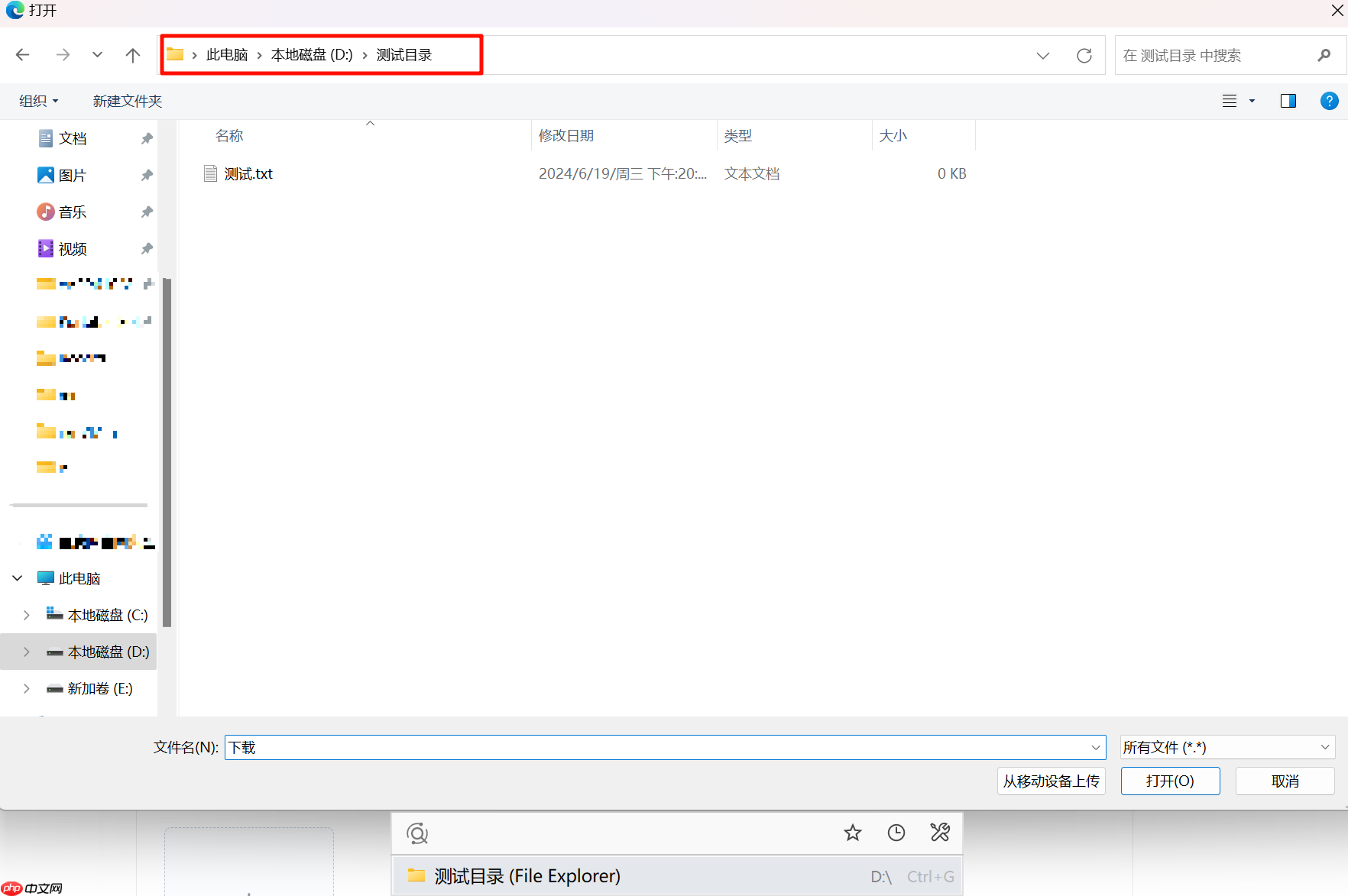Click the search magnifier icon
Image resolution: width=1348 pixels, height=896 pixels.
pyautogui.click(x=1324, y=55)
